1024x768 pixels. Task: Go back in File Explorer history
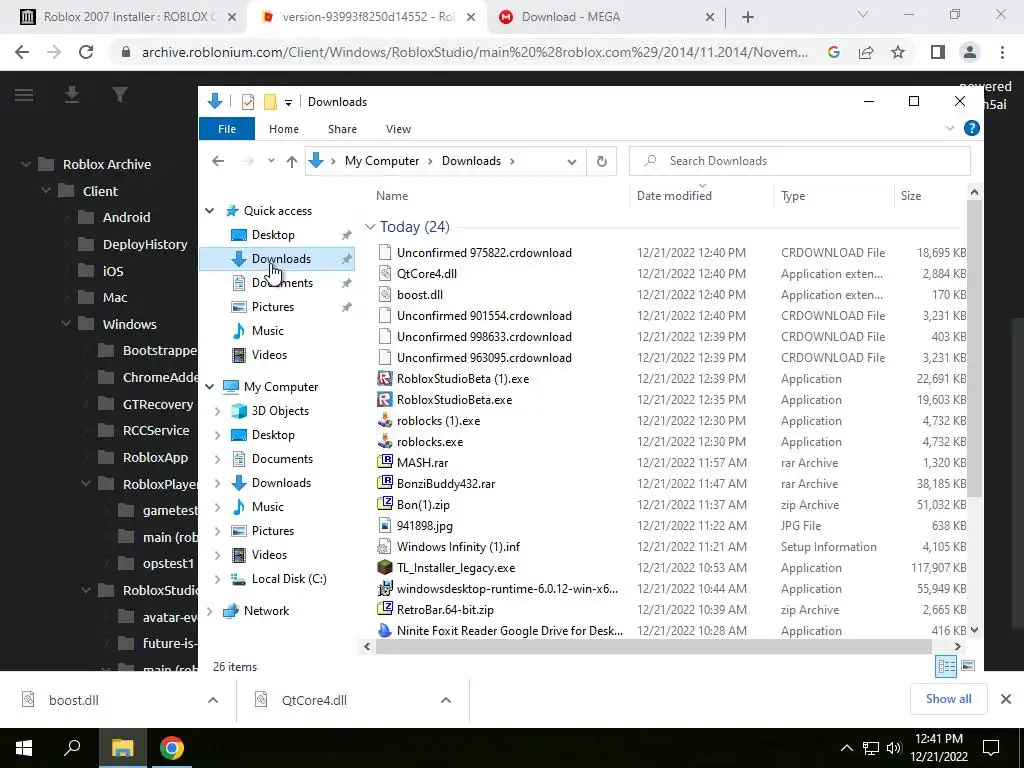coord(218,161)
